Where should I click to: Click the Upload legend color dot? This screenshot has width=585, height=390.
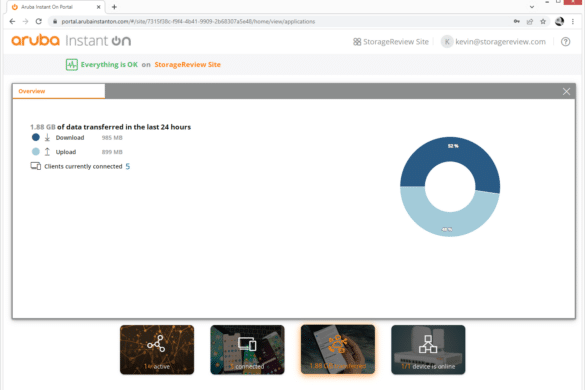[x=36, y=152]
